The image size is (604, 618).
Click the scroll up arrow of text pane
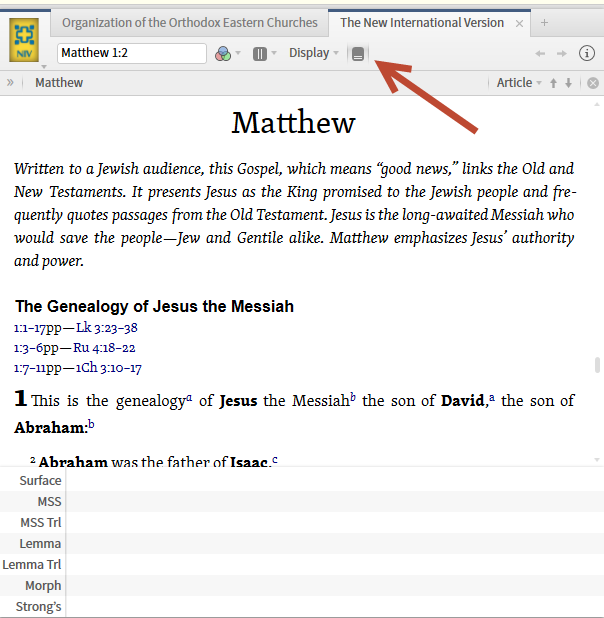coord(597,104)
